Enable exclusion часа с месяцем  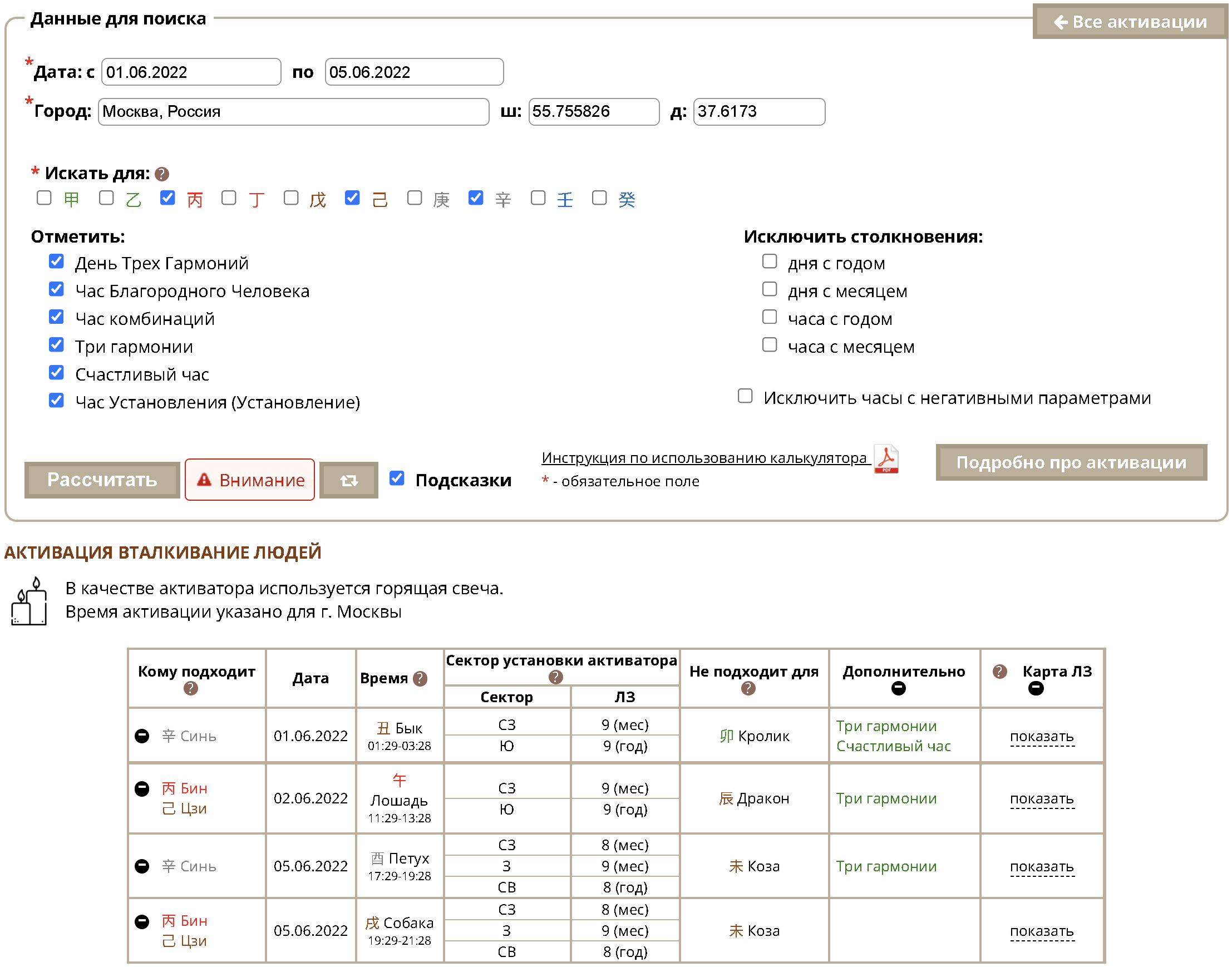point(770,345)
